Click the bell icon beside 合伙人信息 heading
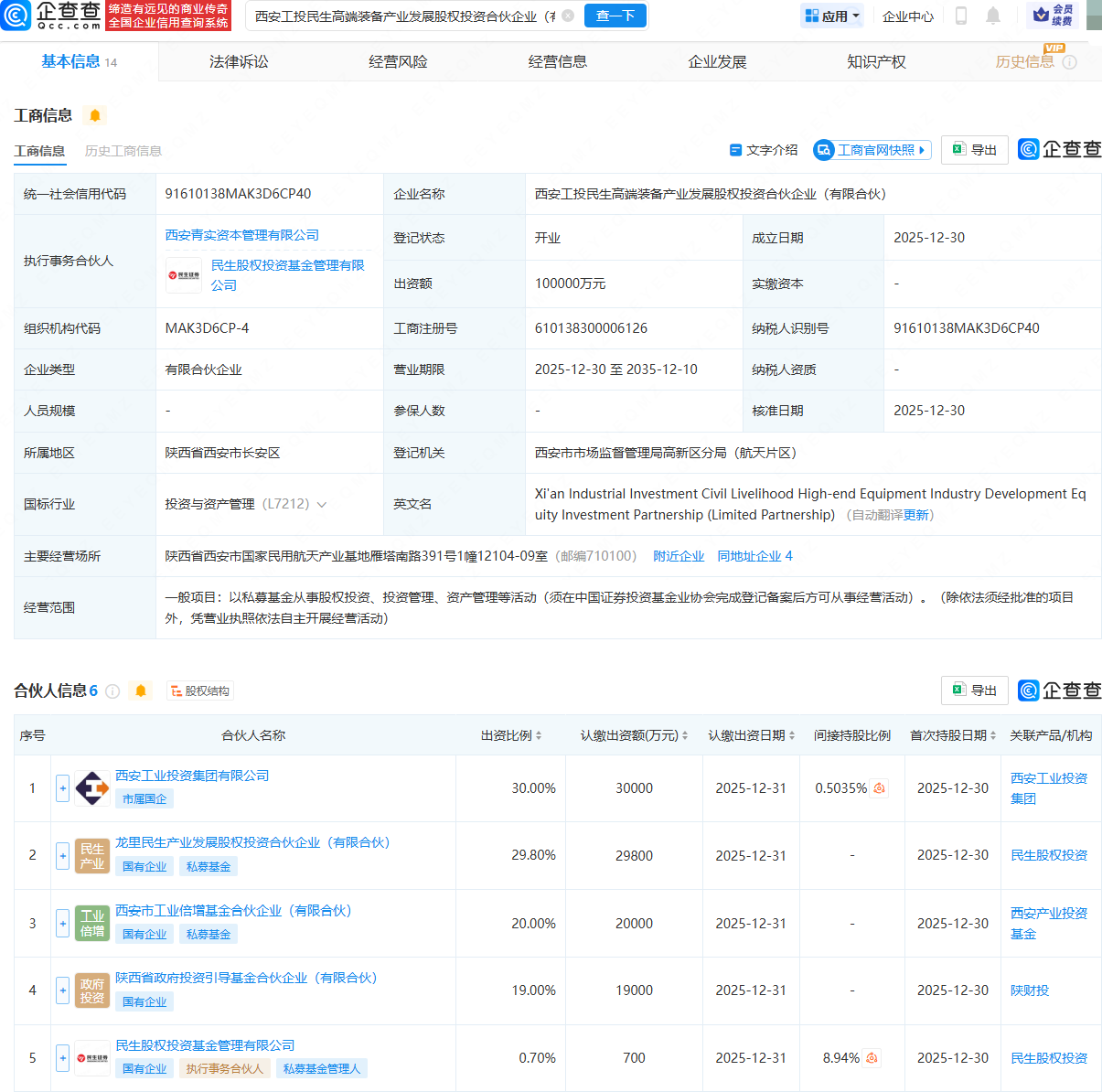1102x1092 pixels. coord(141,691)
